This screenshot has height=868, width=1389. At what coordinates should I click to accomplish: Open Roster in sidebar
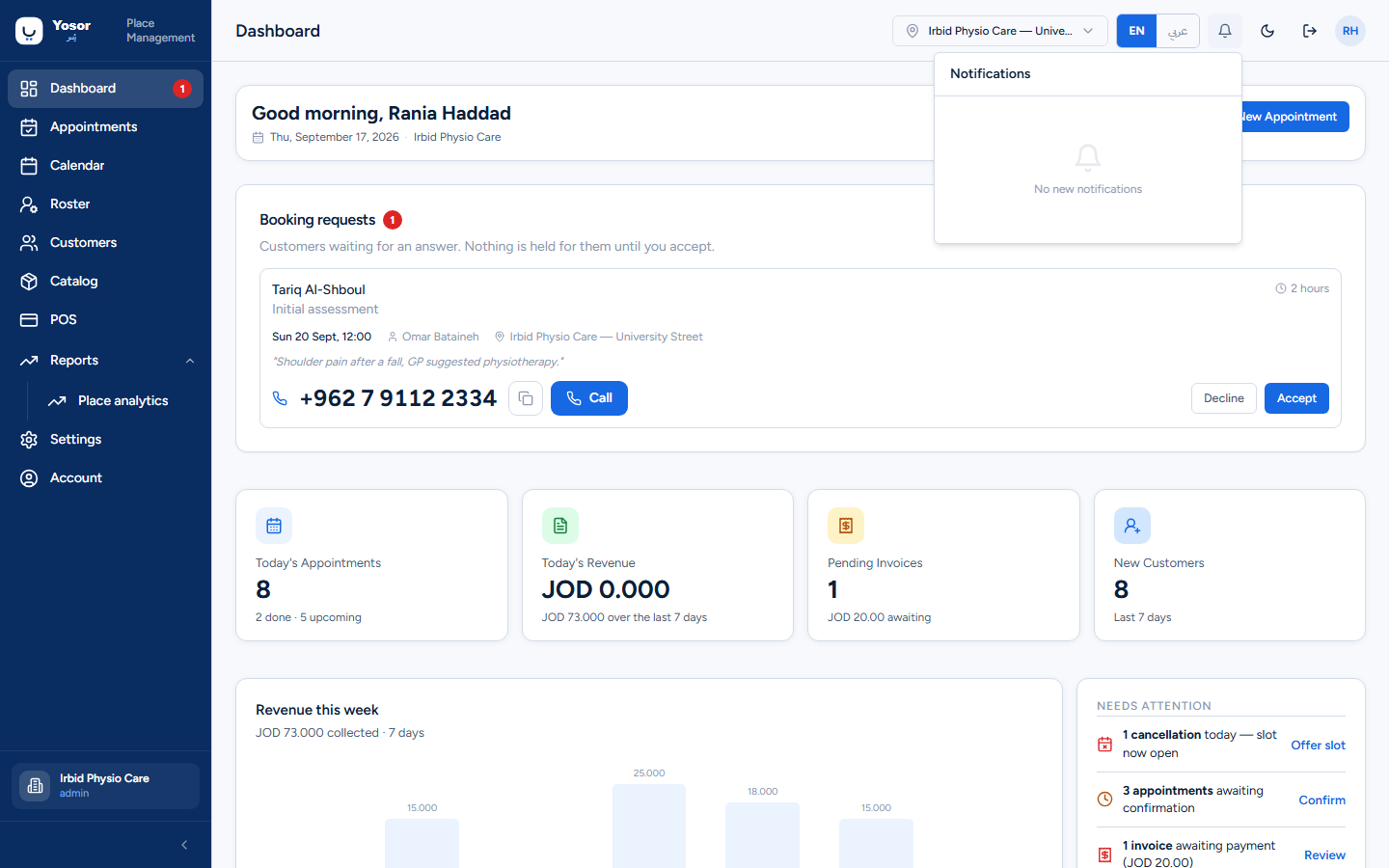[x=106, y=204]
